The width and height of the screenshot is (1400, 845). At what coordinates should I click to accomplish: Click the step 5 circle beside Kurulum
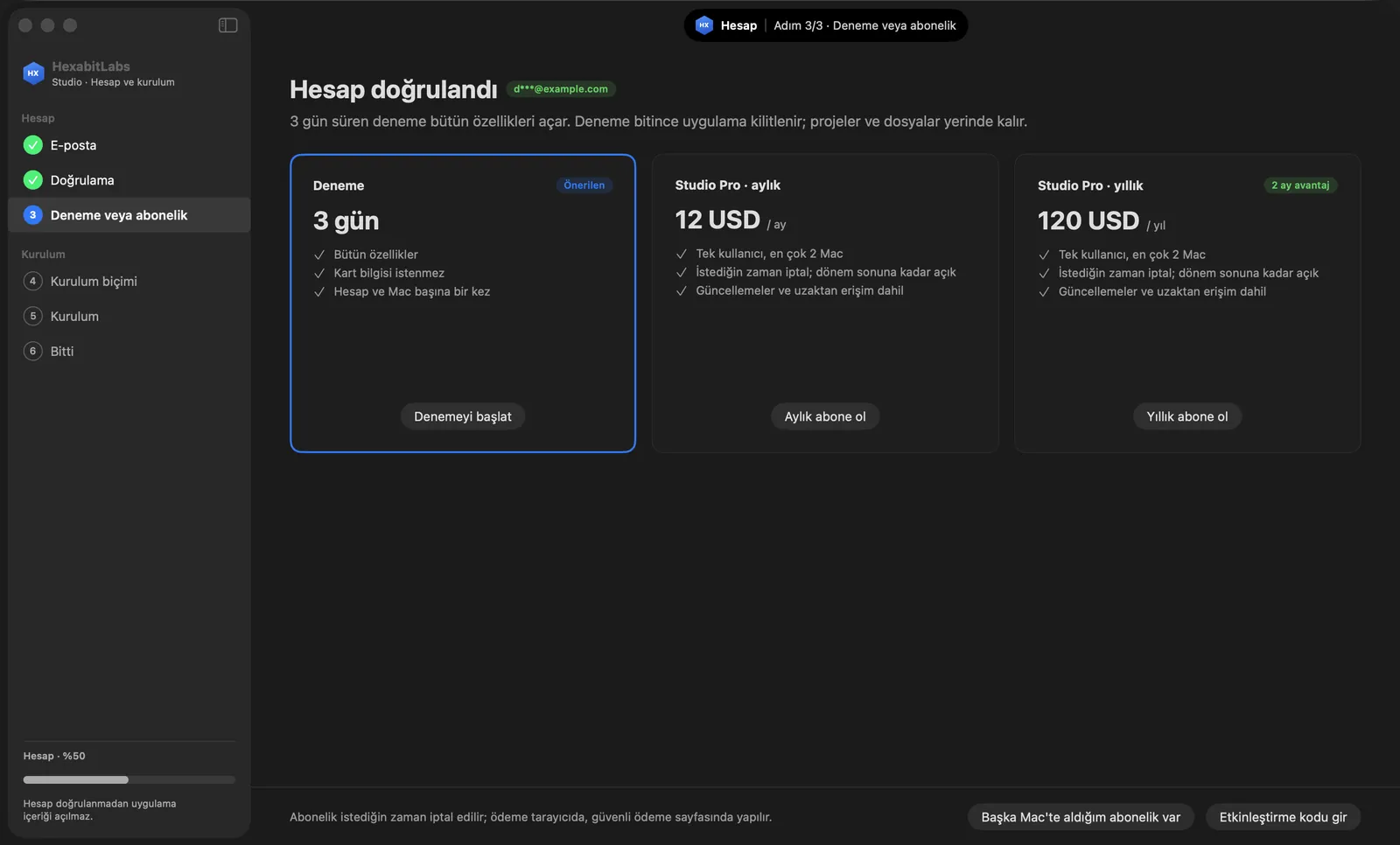click(x=33, y=316)
